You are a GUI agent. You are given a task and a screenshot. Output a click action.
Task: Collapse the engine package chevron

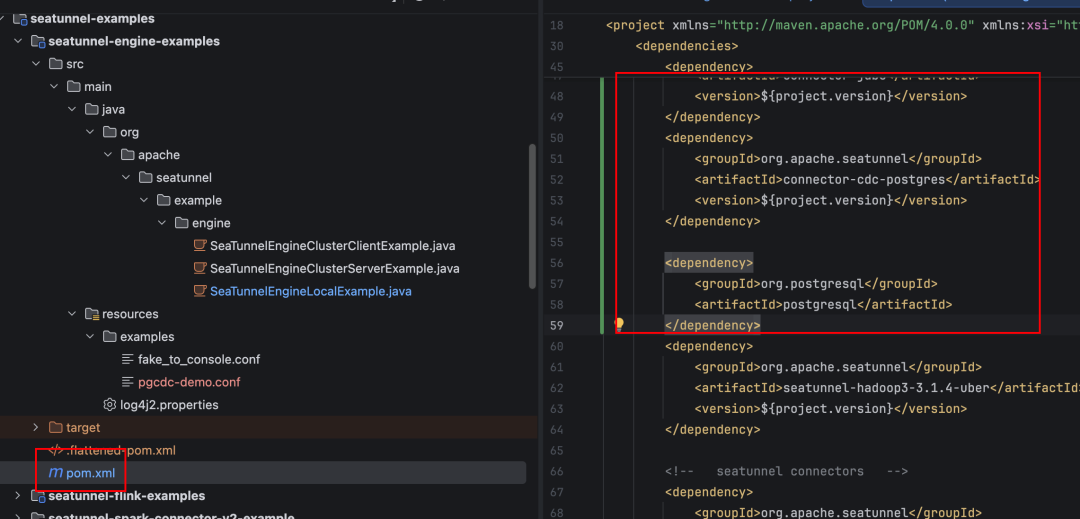pyautogui.click(x=161, y=223)
